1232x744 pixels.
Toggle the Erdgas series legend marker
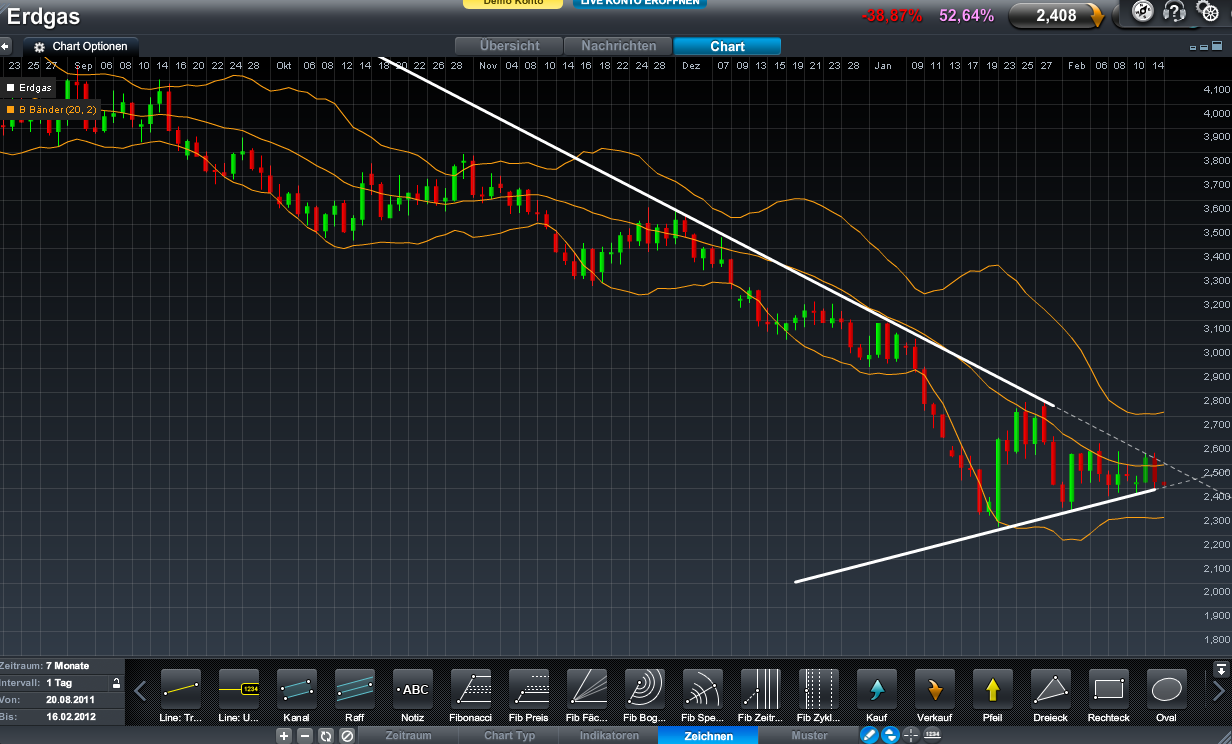coord(11,88)
